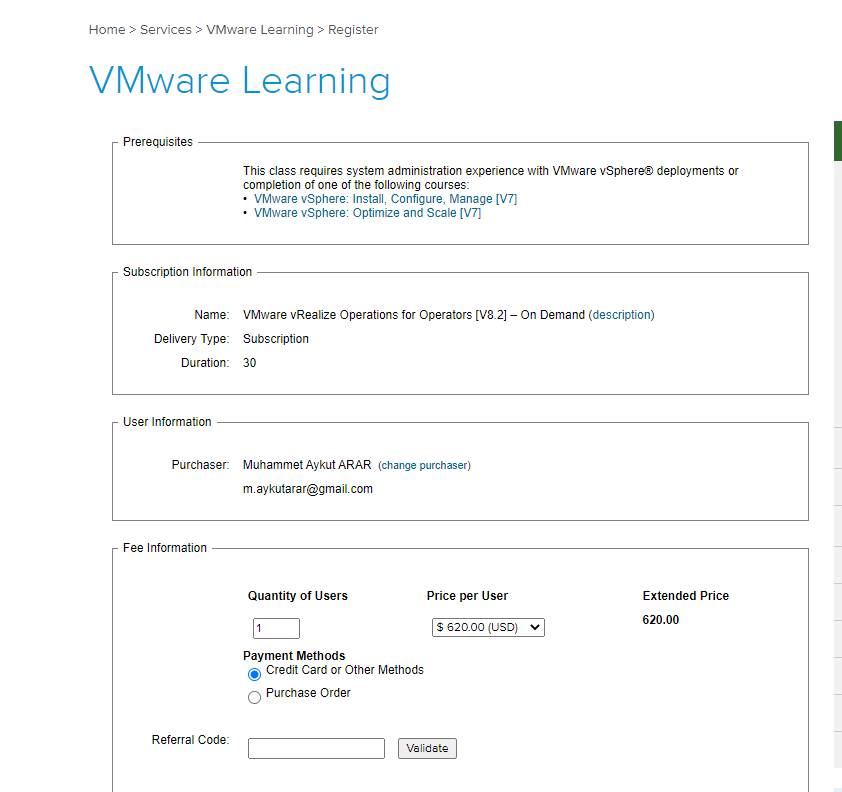
Task: Focus the Referral Code input field
Action: (316, 748)
